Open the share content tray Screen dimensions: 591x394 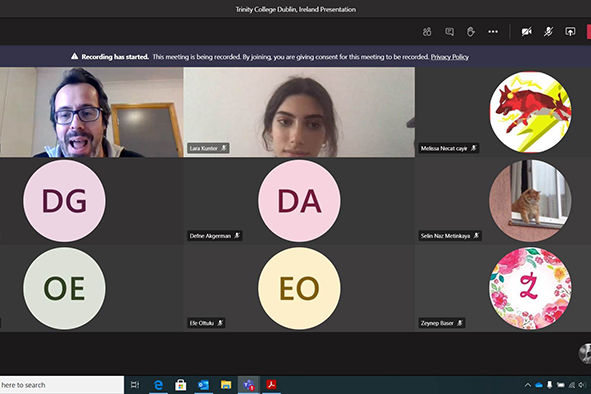pos(570,32)
